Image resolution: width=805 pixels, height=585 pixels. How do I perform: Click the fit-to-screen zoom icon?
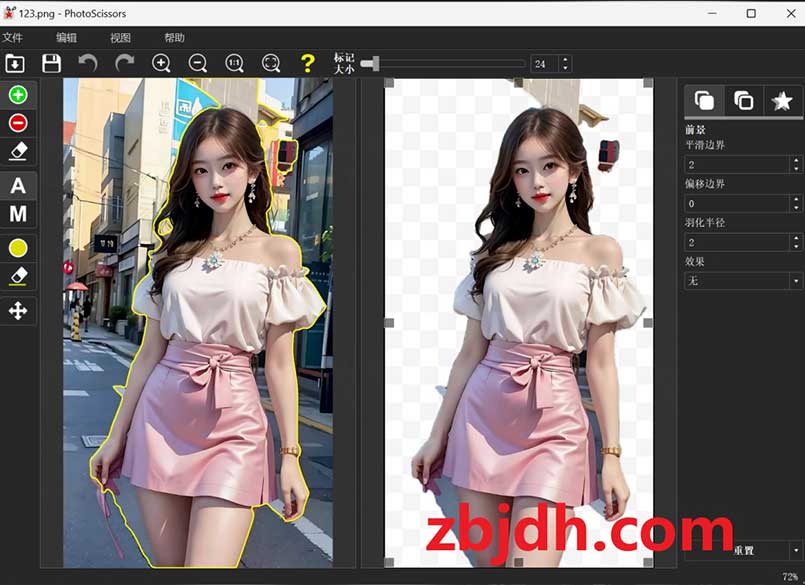(x=269, y=63)
